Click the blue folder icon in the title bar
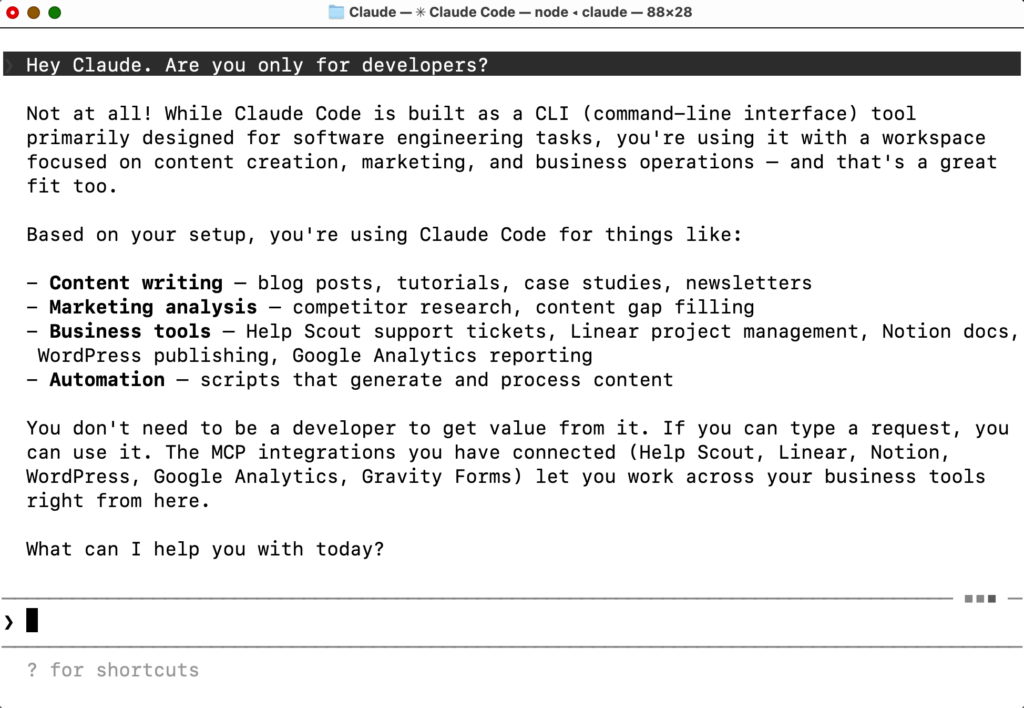The image size is (1024, 708). pos(336,12)
